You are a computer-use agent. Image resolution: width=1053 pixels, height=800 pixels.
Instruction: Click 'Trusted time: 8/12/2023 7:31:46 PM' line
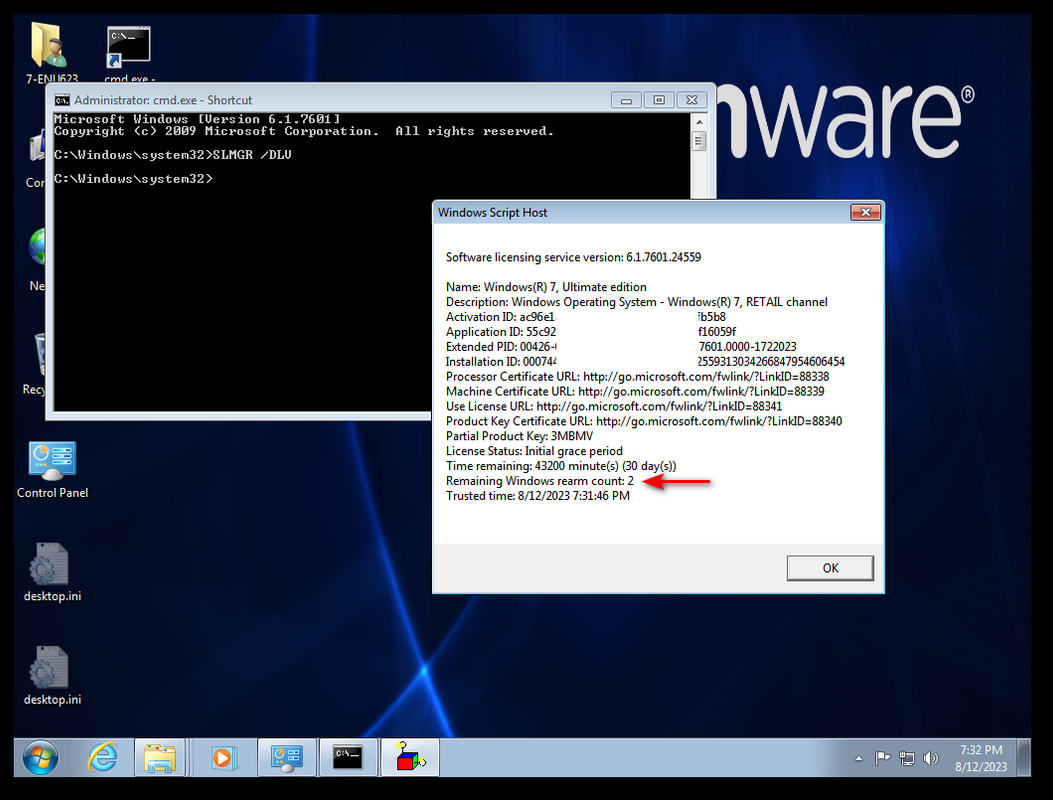point(538,496)
